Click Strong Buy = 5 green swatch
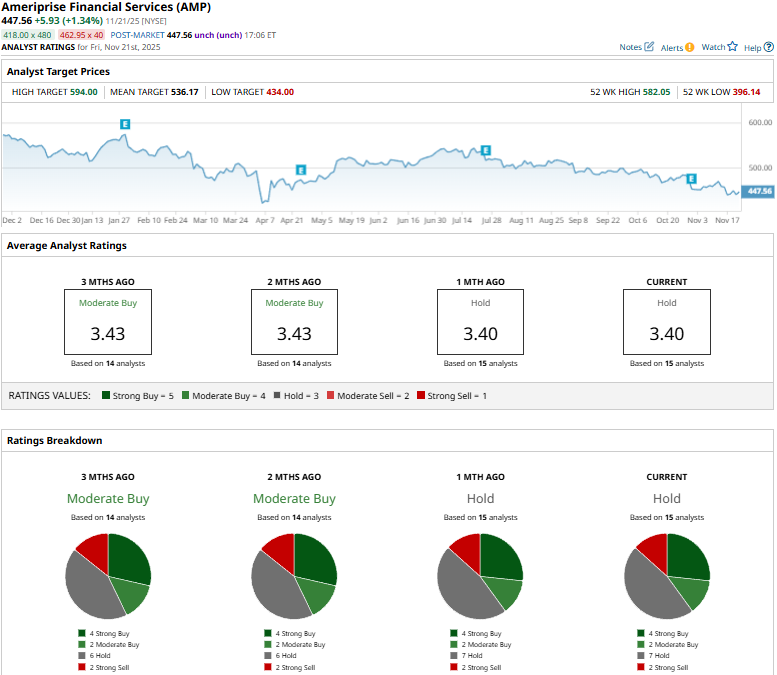The image size is (777, 675). tap(106, 396)
